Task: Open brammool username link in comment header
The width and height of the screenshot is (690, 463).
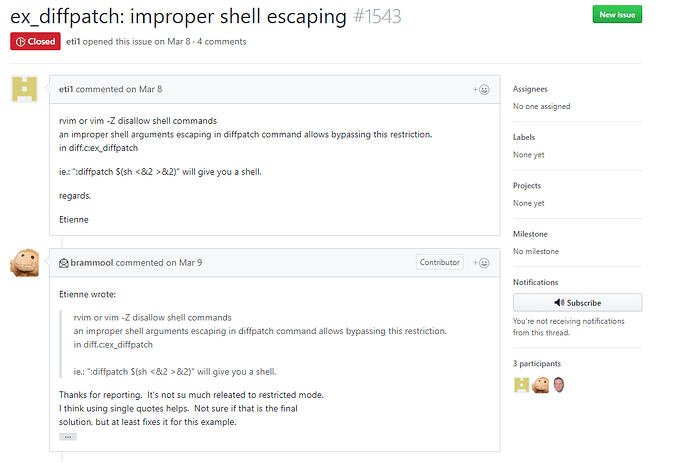Action: (92, 263)
